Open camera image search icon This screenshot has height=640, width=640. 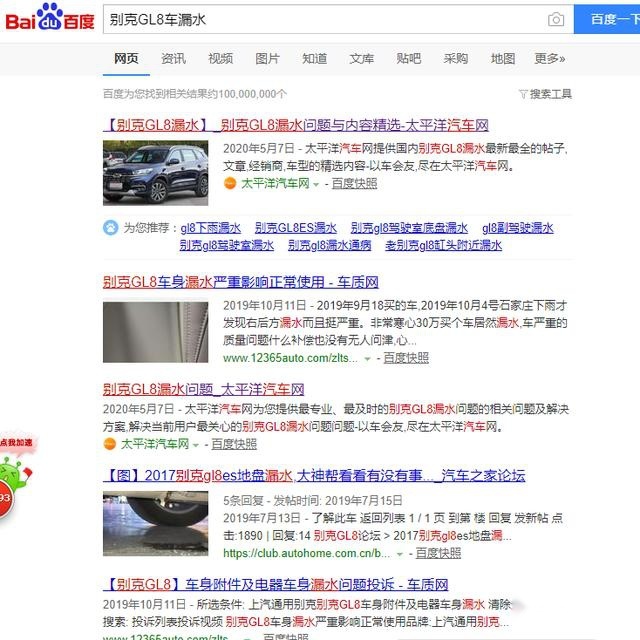(556, 19)
